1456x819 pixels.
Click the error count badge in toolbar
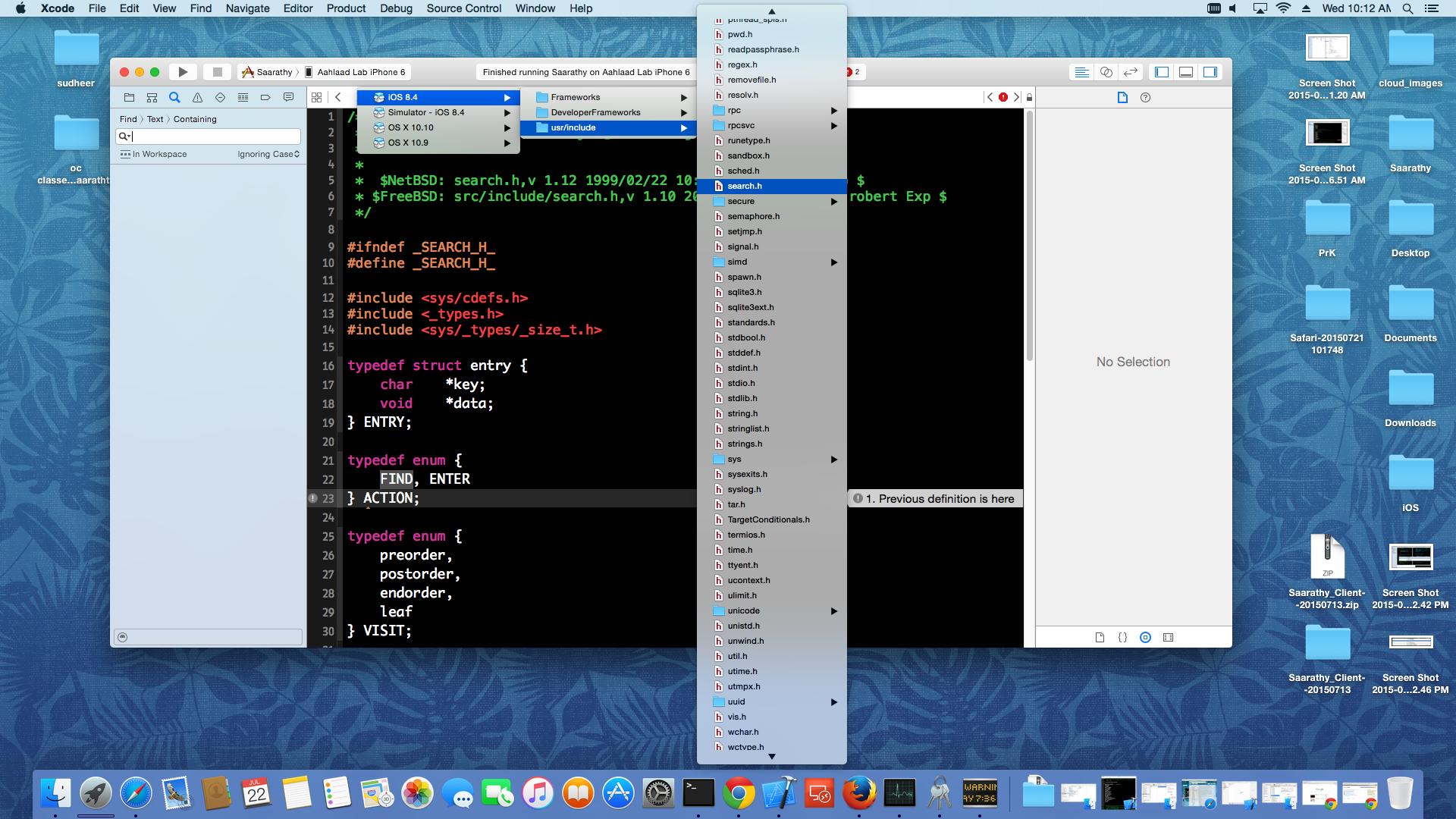[853, 72]
